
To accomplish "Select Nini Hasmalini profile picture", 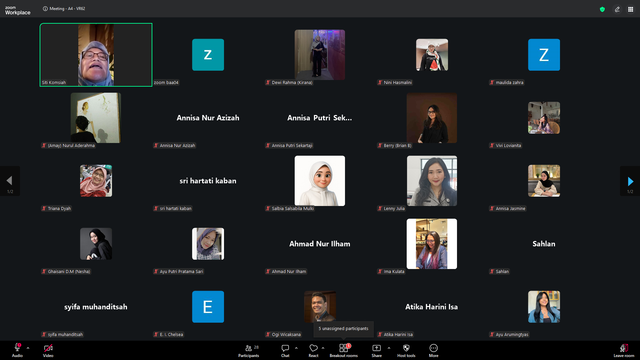I will click(x=432, y=55).
